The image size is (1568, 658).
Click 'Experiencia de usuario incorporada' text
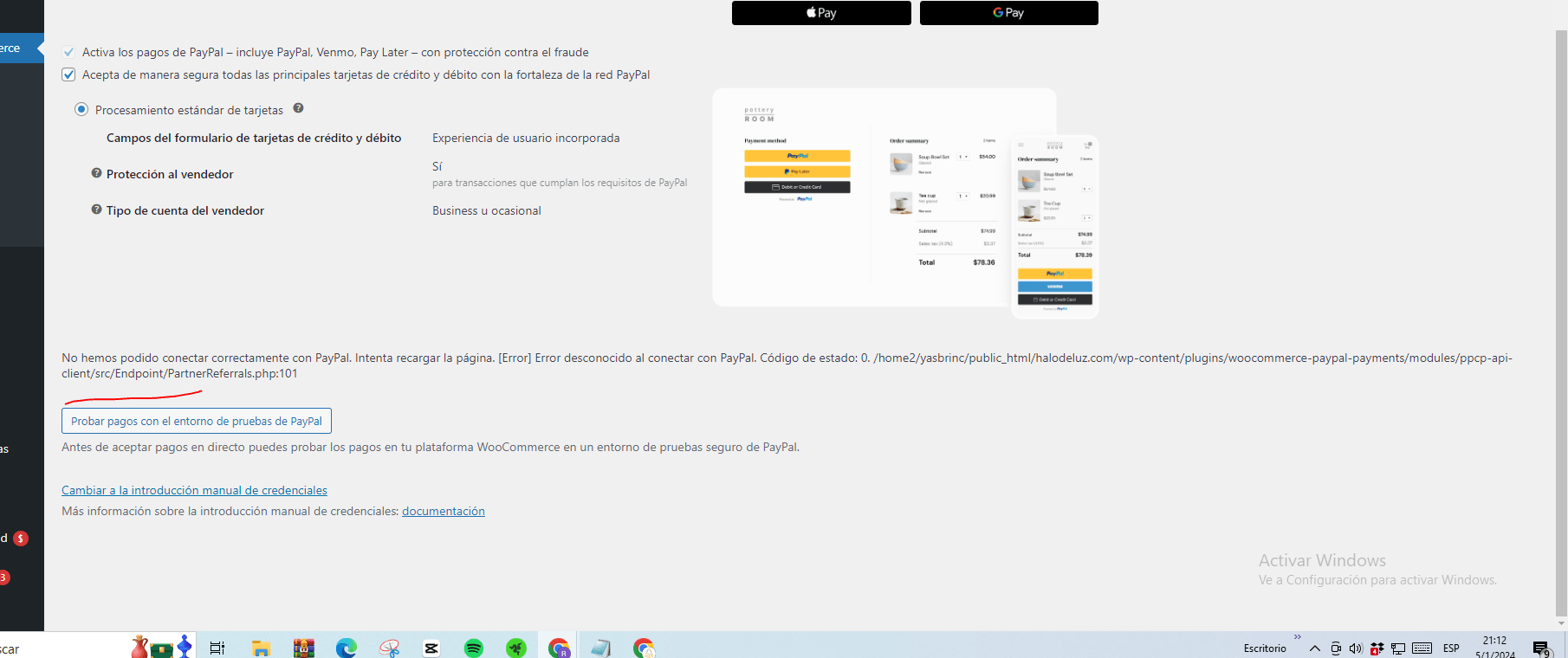[526, 138]
